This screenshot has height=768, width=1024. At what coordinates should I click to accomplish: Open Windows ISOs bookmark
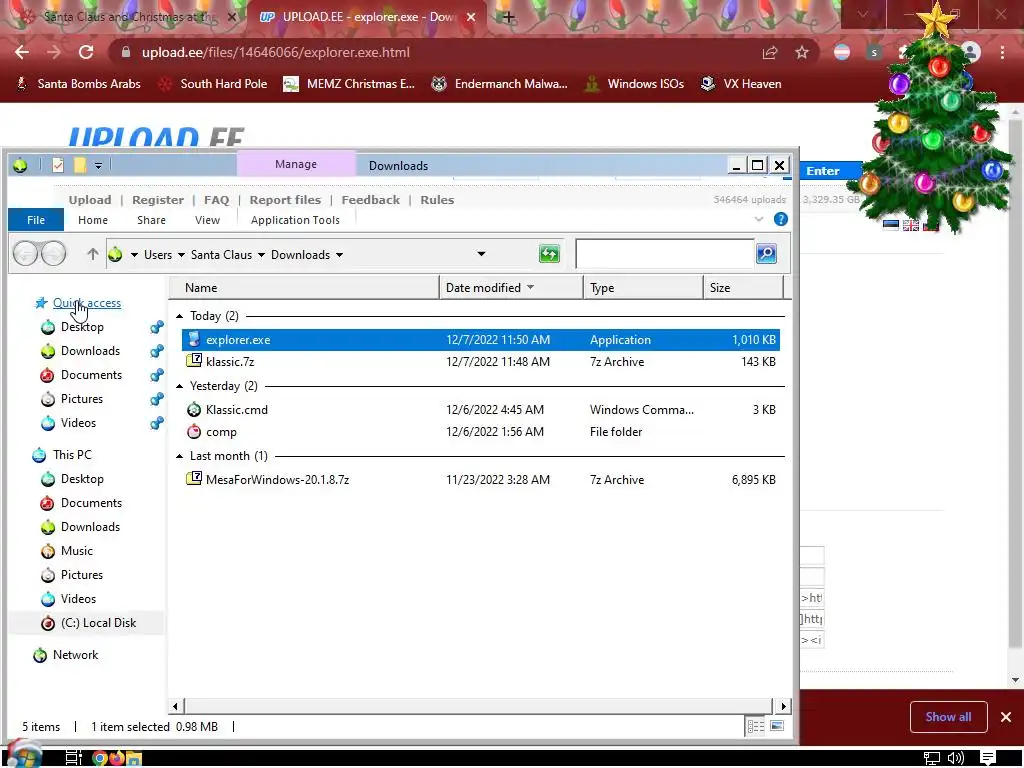point(634,84)
